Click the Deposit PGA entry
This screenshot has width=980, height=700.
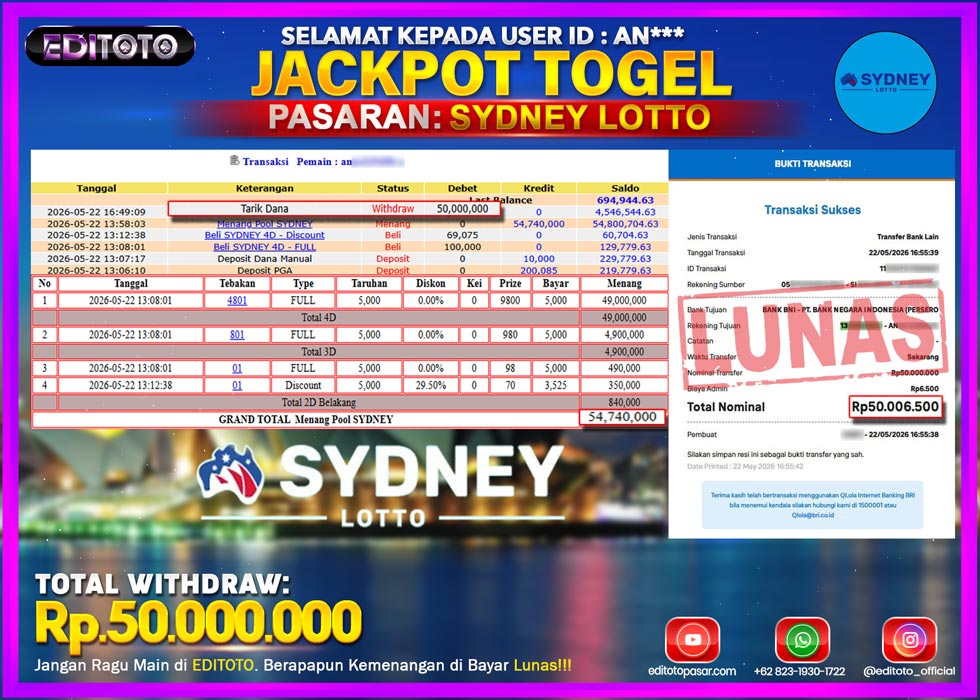[x=264, y=271]
